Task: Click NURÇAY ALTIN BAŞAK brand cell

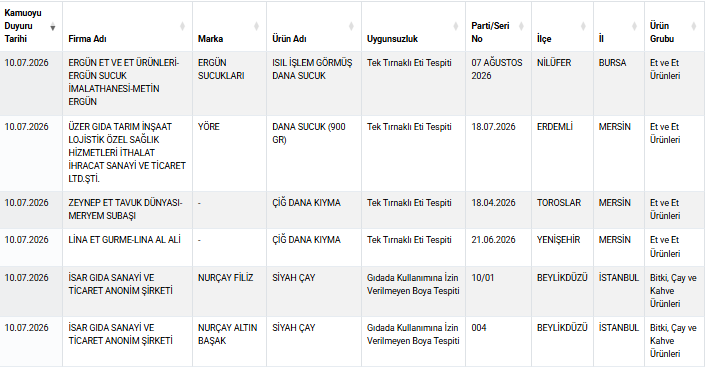Action: tap(229, 341)
